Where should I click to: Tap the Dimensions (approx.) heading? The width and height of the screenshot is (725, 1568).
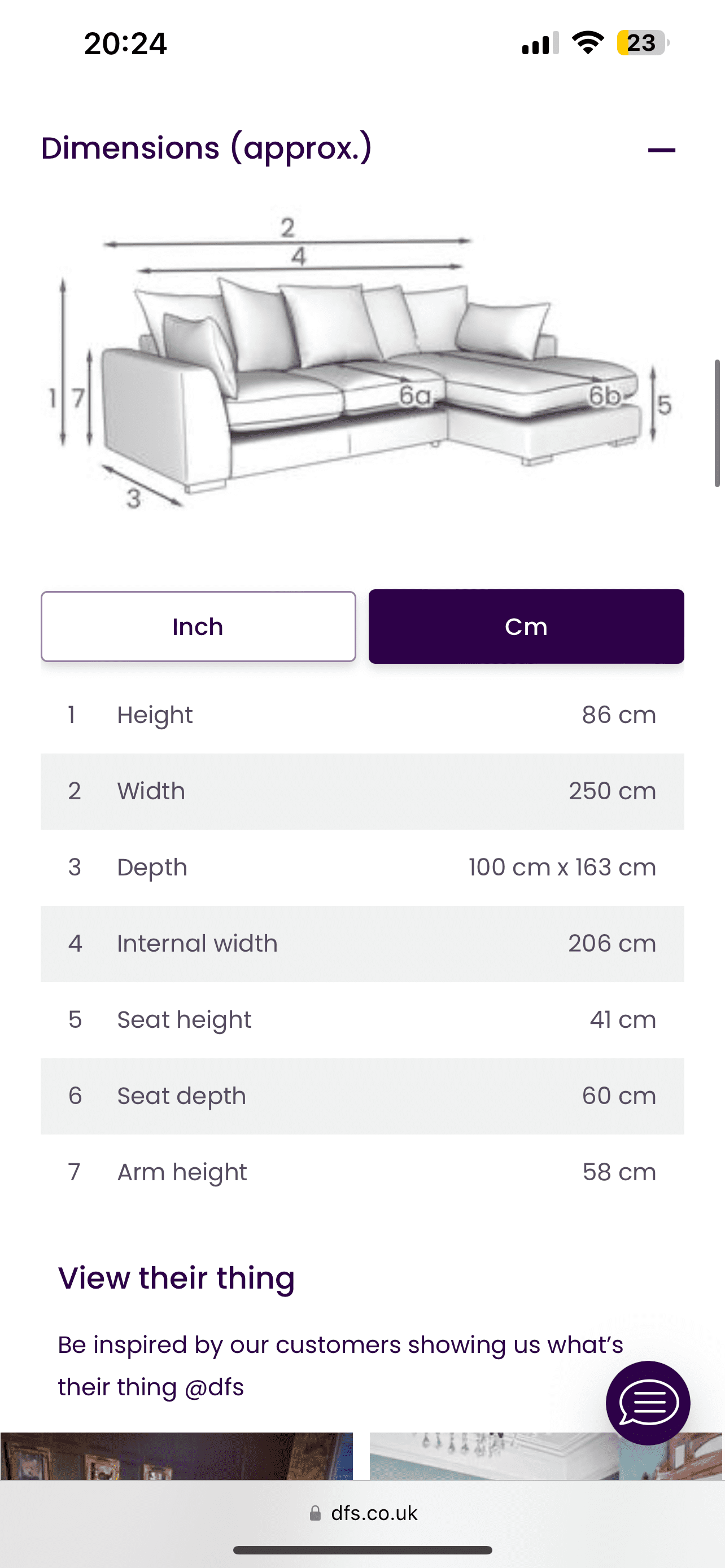206,148
